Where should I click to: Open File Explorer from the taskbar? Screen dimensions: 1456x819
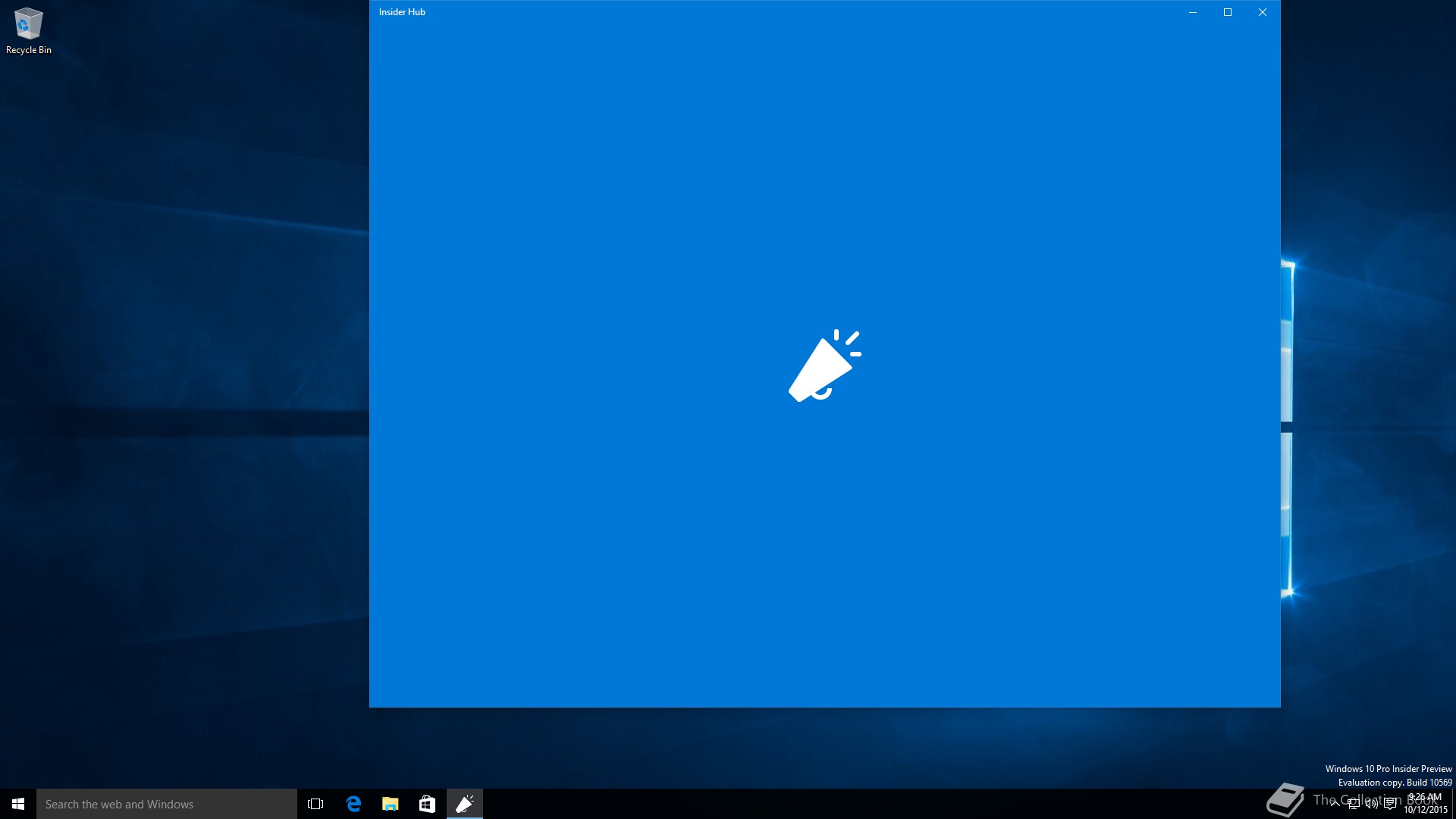point(390,804)
